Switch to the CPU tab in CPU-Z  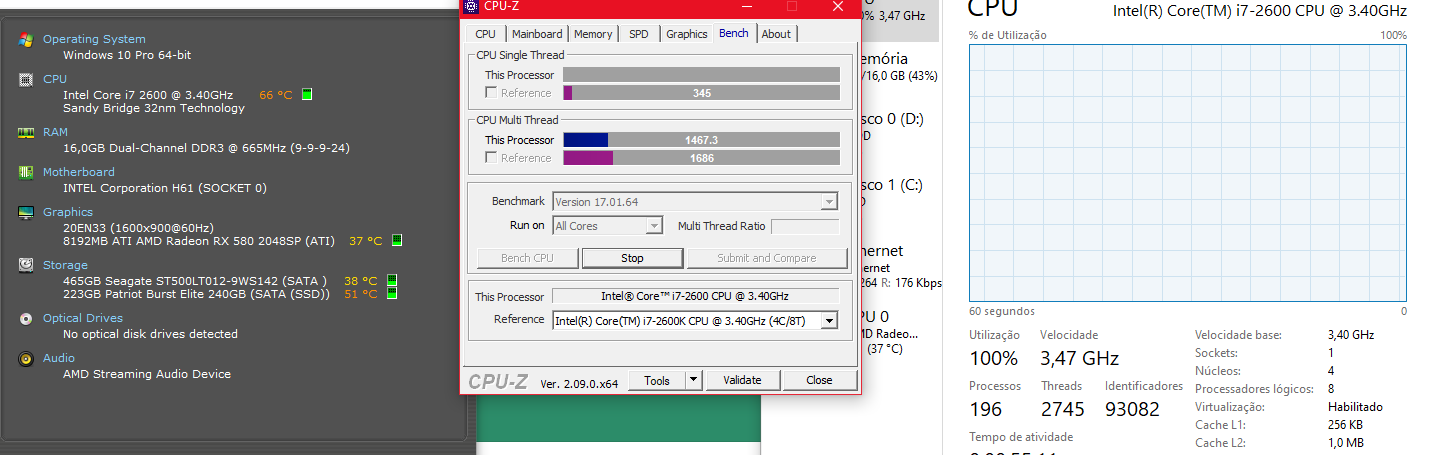point(485,34)
